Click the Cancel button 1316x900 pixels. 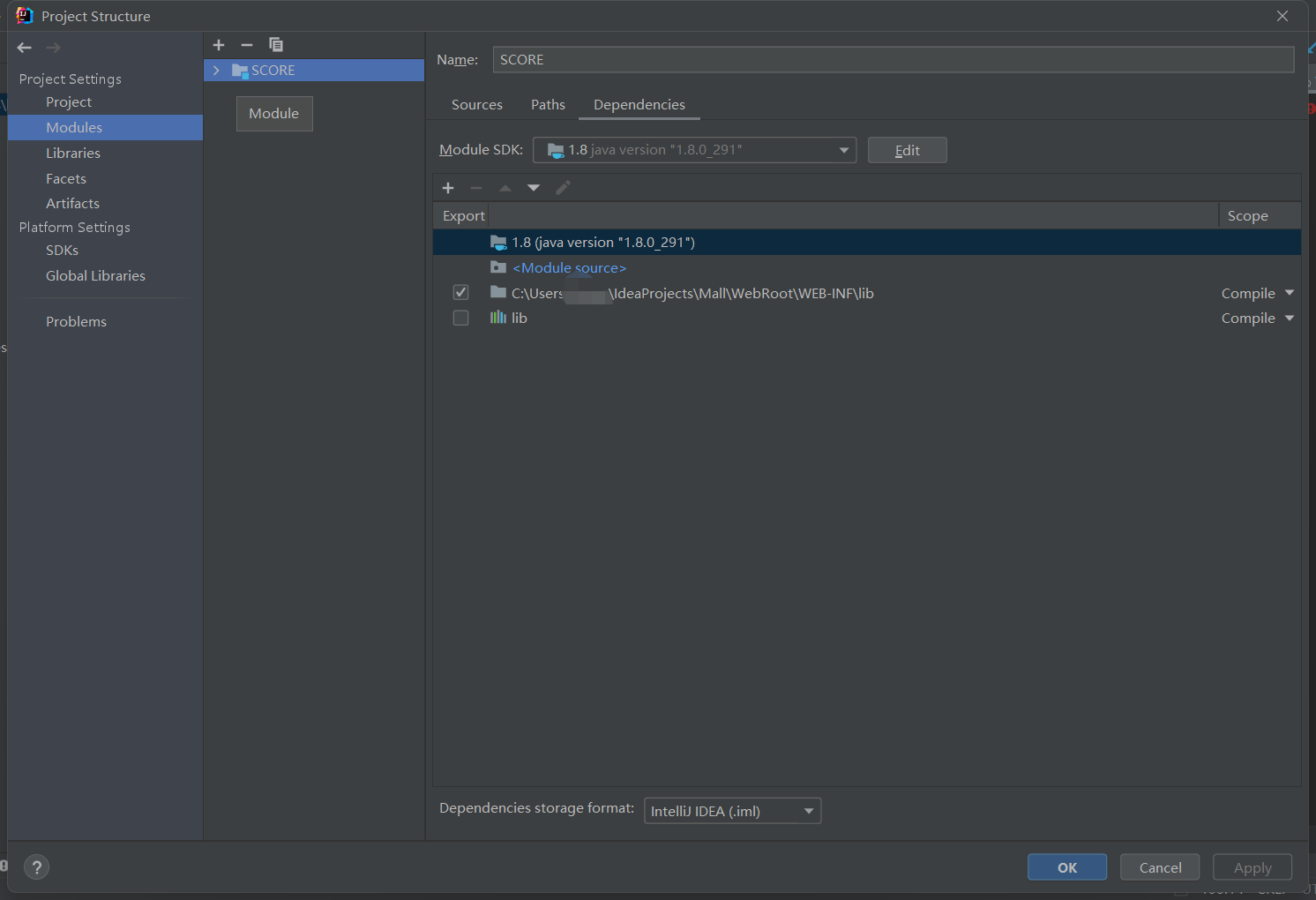tap(1160, 867)
